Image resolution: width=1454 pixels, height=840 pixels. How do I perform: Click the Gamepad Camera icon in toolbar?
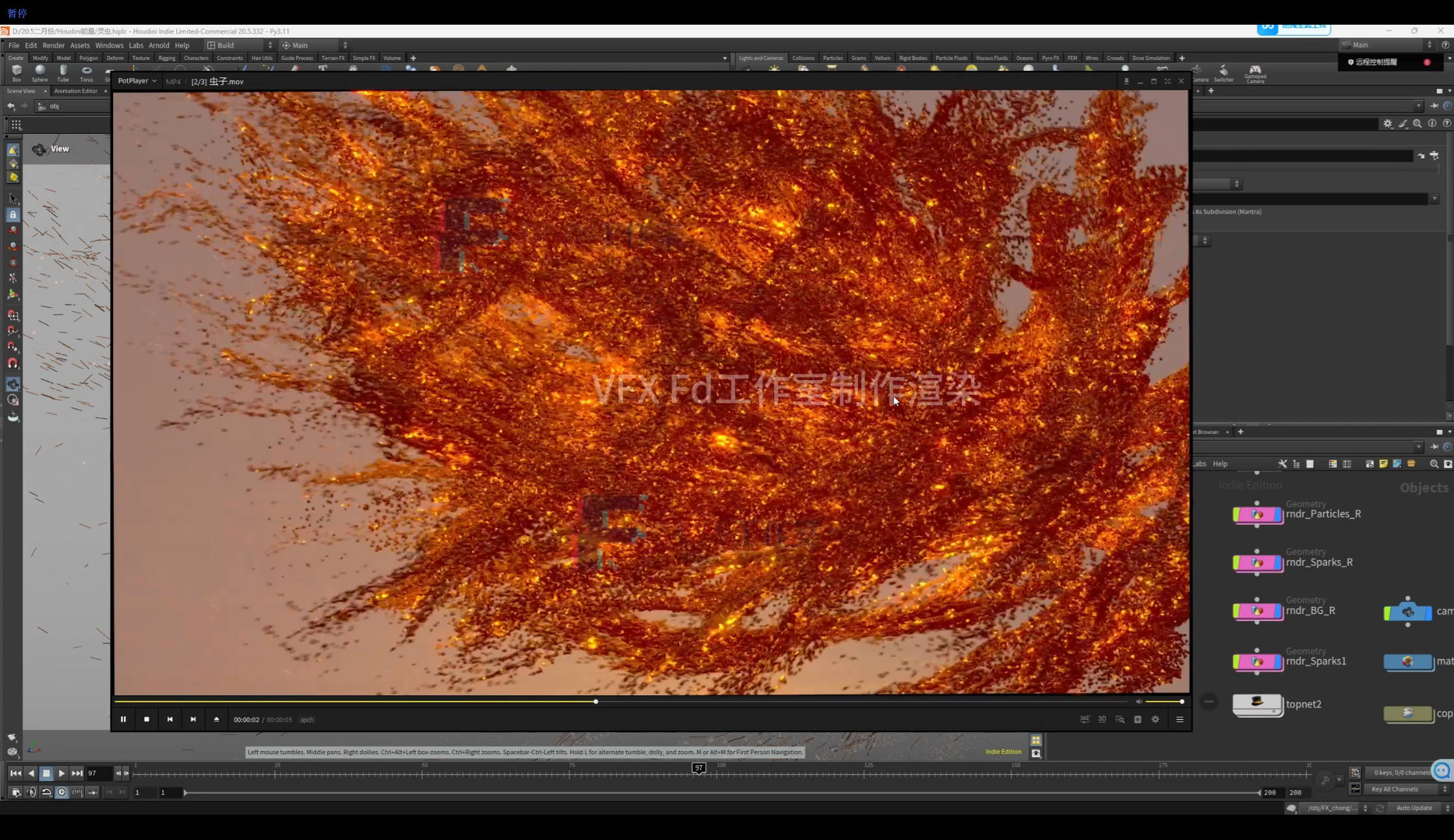1254,73
